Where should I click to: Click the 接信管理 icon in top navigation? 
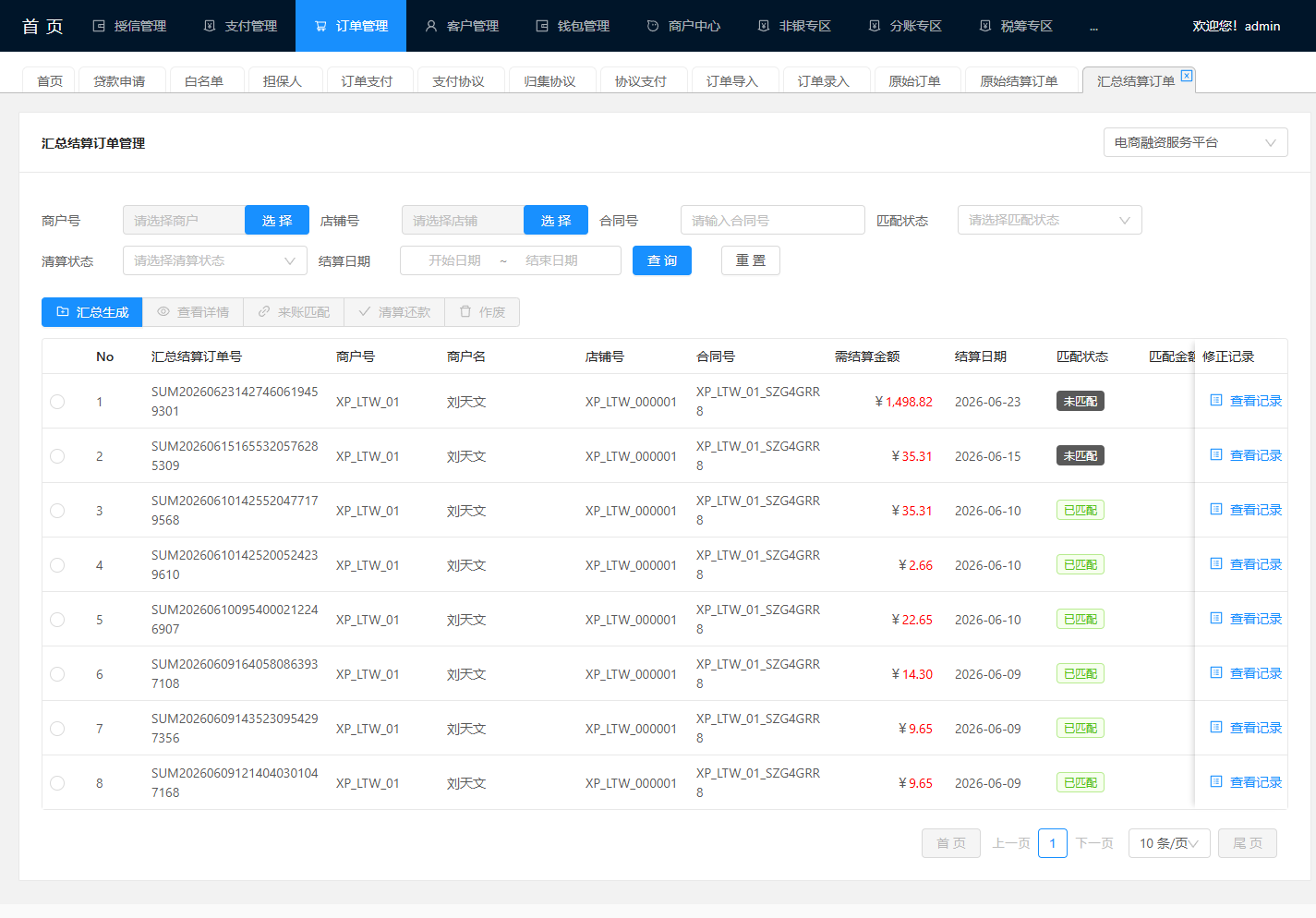pos(99,26)
